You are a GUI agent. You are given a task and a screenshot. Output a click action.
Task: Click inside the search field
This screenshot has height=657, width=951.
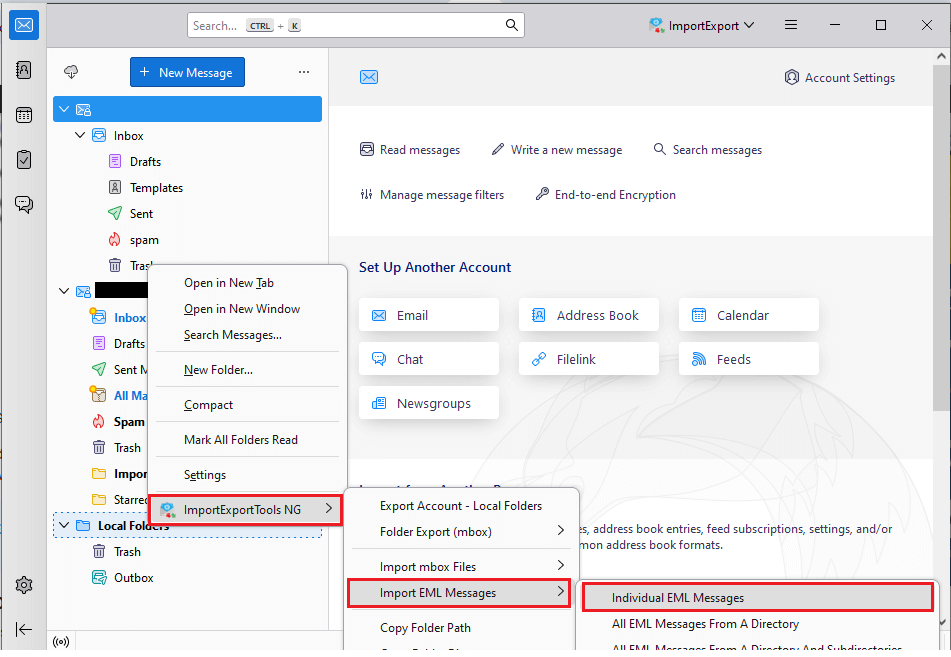pyautogui.click(x=355, y=24)
